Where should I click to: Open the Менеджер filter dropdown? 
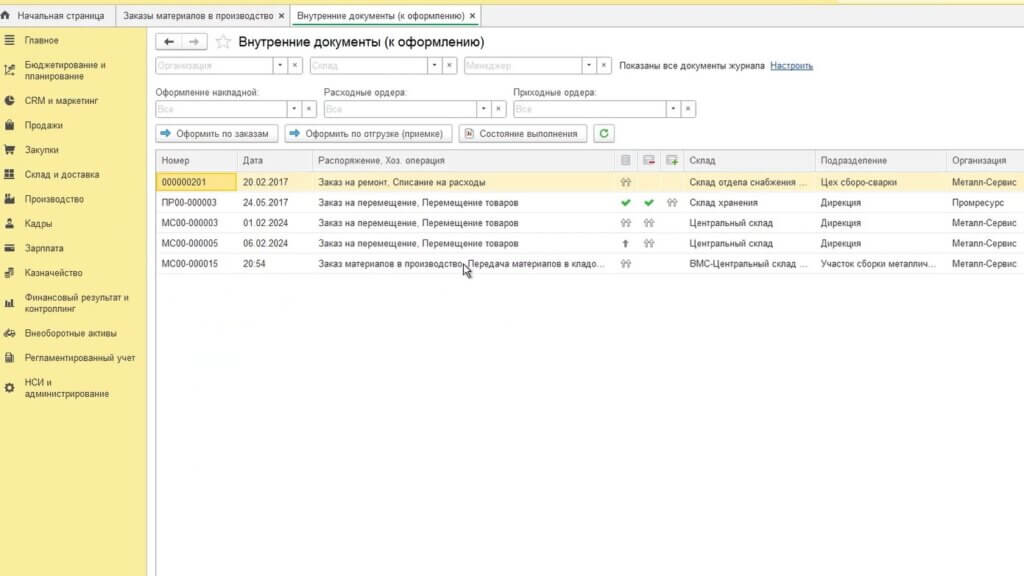click(x=589, y=66)
